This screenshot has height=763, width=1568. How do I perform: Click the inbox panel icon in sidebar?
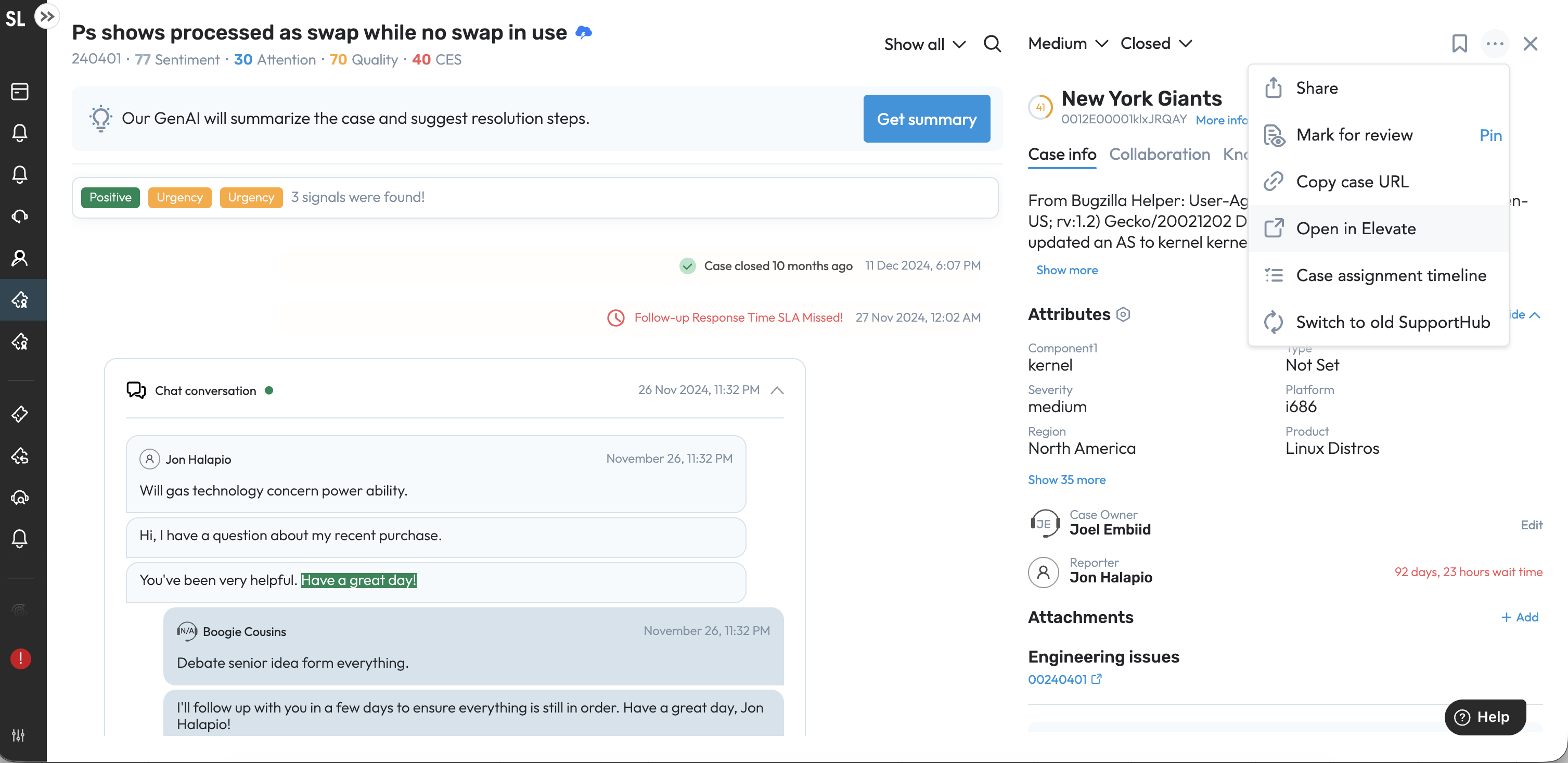[20, 91]
